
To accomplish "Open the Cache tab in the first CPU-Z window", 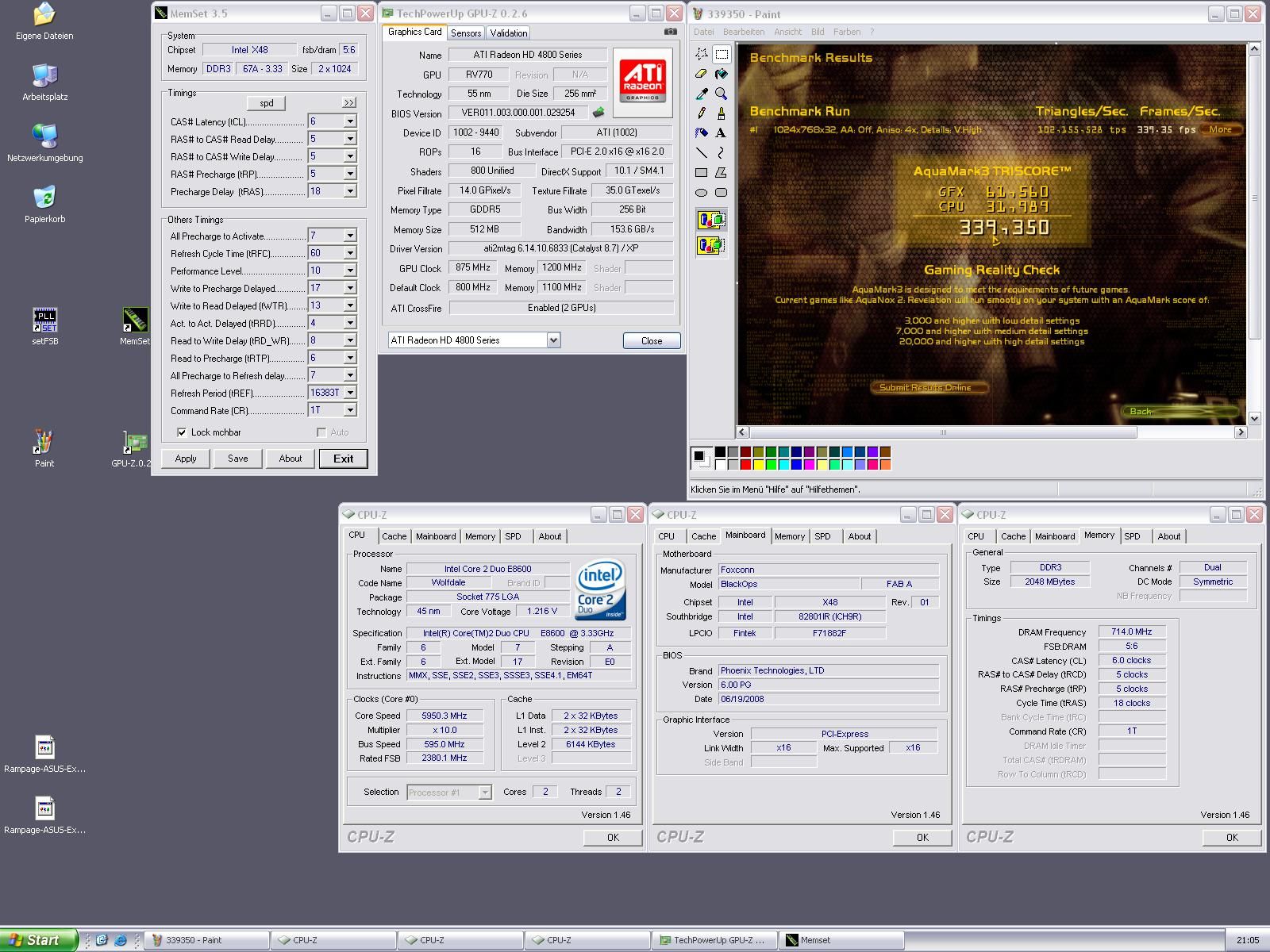I will tap(394, 536).
